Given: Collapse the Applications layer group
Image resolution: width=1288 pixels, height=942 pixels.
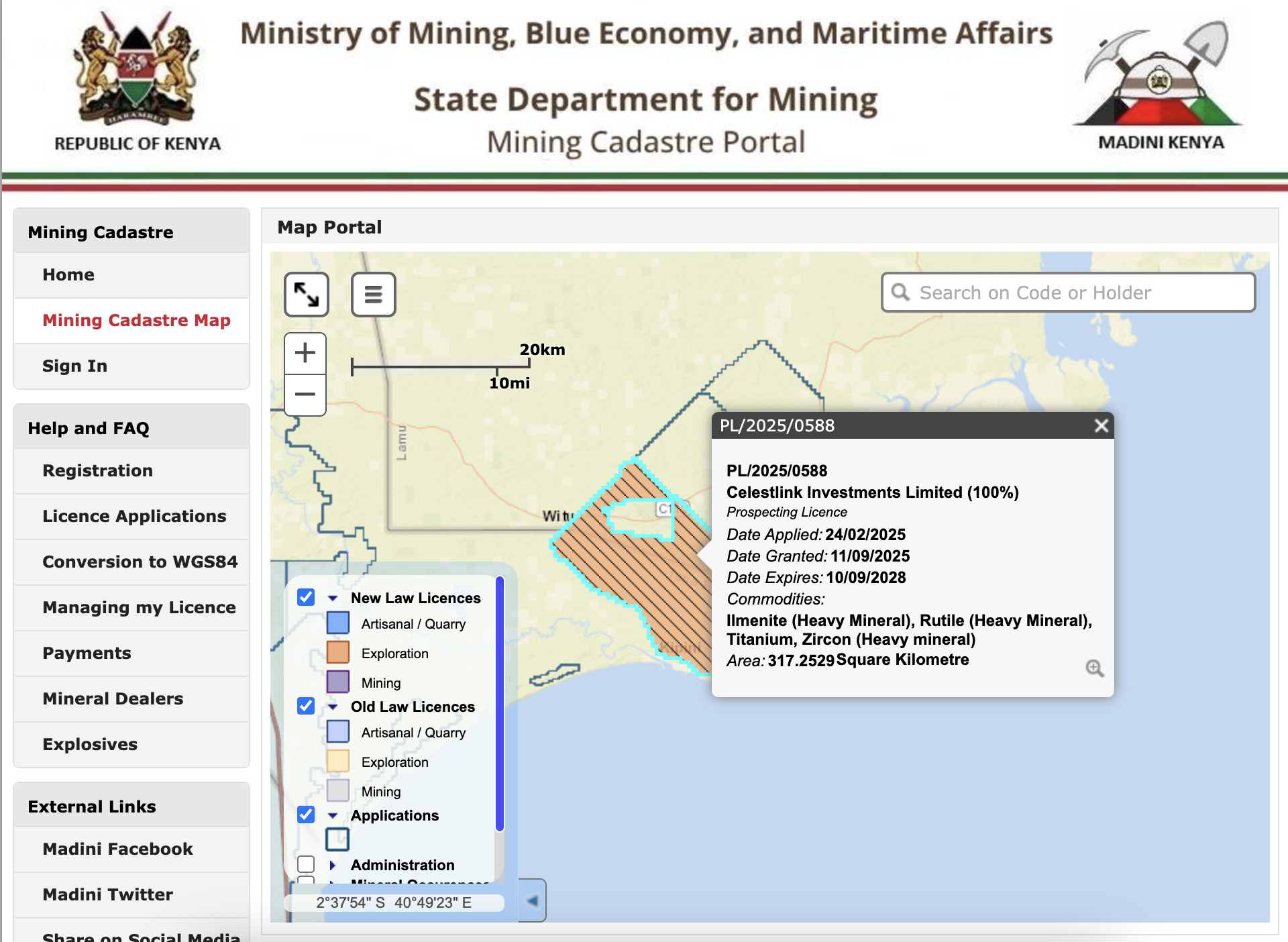Looking at the screenshot, I should pyautogui.click(x=333, y=815).
